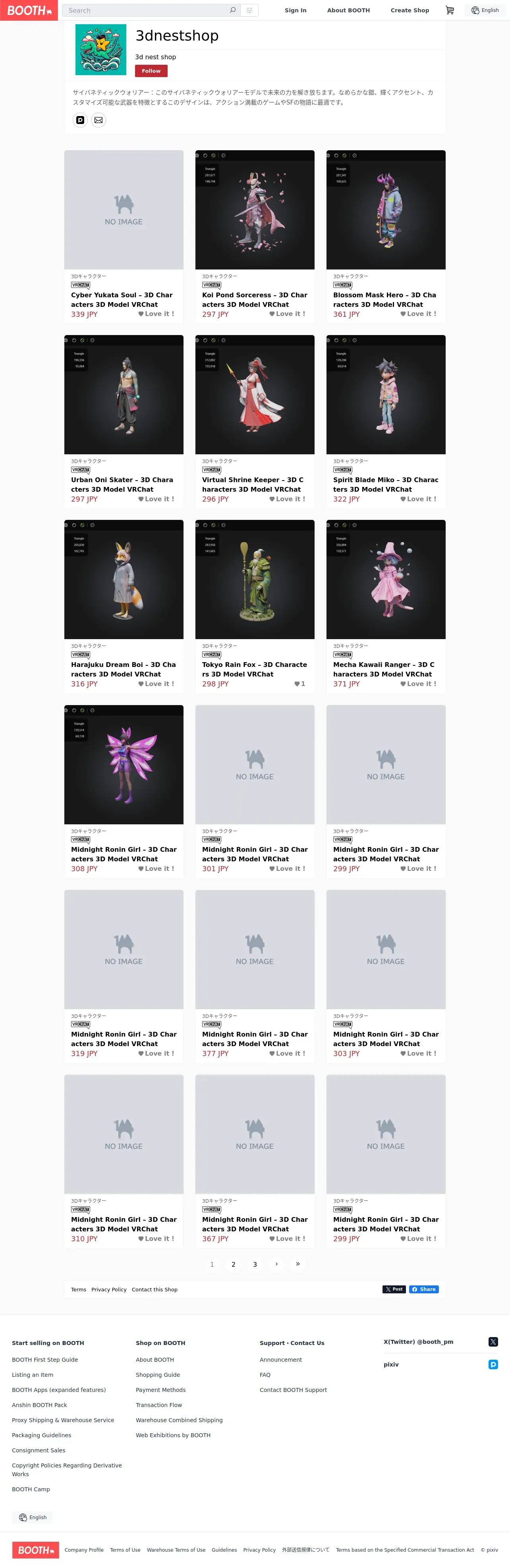Click the Facebook Share button
The image size is (510, 1568).
[x=423, y=1289]
